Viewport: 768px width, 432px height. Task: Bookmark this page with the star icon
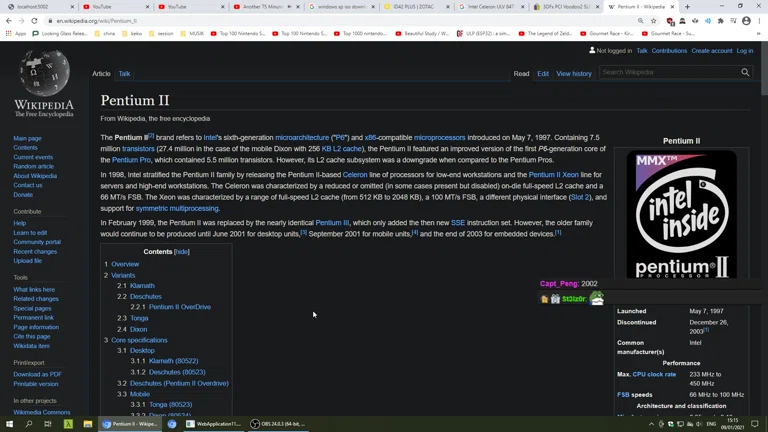653,21
